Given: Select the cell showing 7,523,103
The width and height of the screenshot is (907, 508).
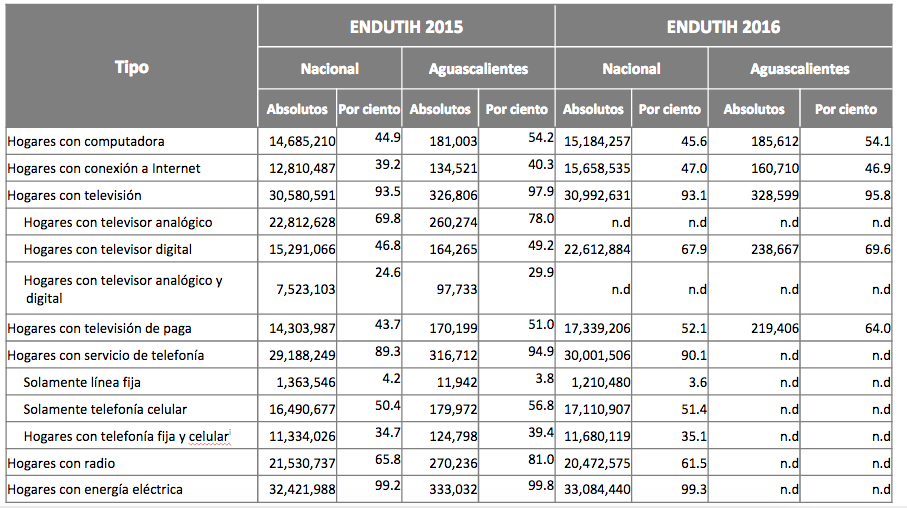Looking at the screenshot, I should pos(298,289).
